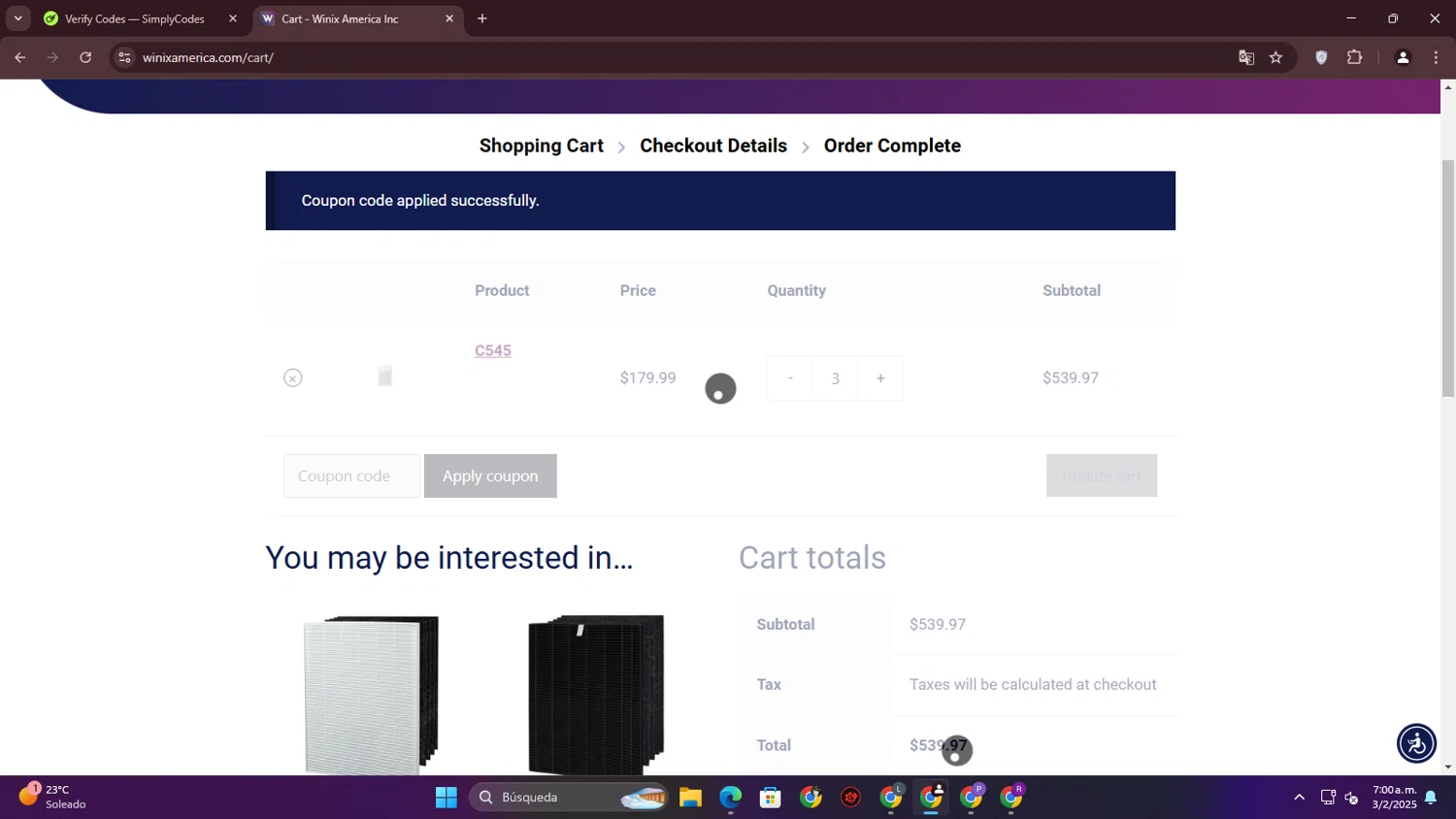
Task: Click the Búsqueda taskbar search box
Action: point(570,798)
